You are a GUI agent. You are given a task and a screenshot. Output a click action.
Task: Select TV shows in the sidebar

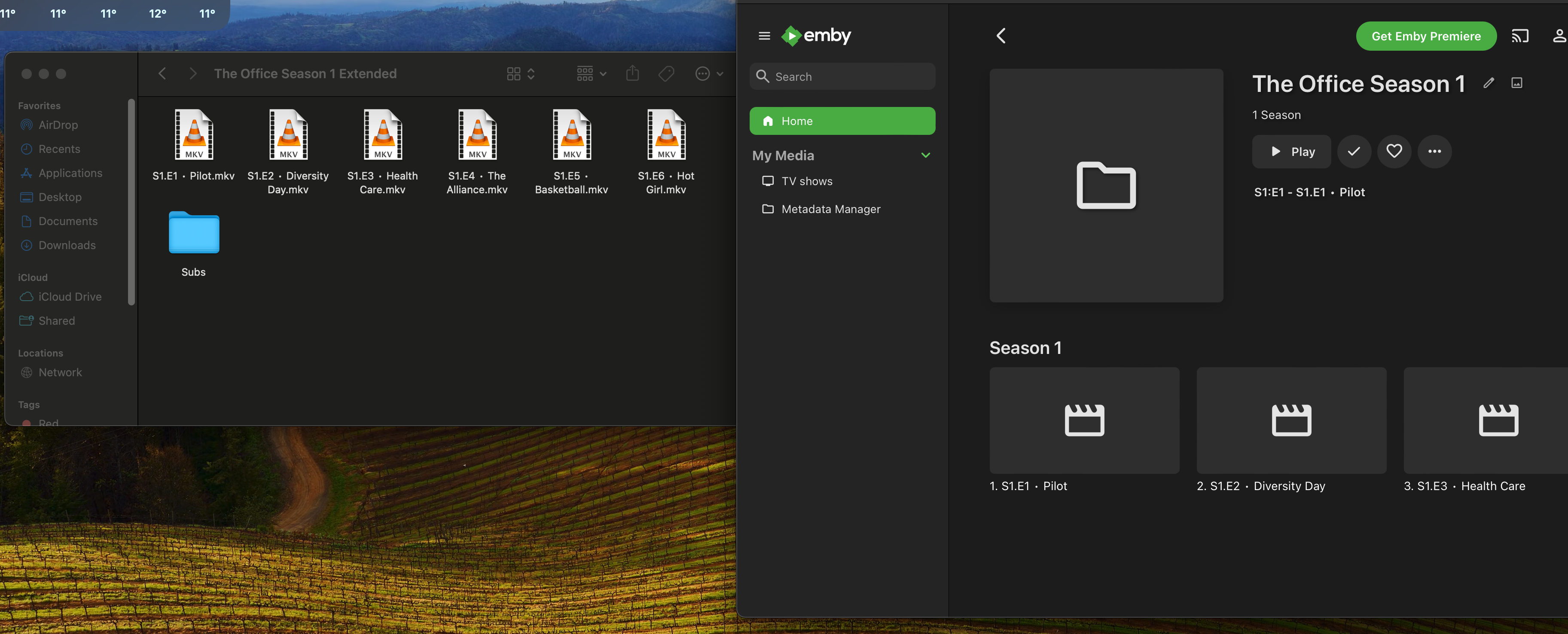[806, 181]
